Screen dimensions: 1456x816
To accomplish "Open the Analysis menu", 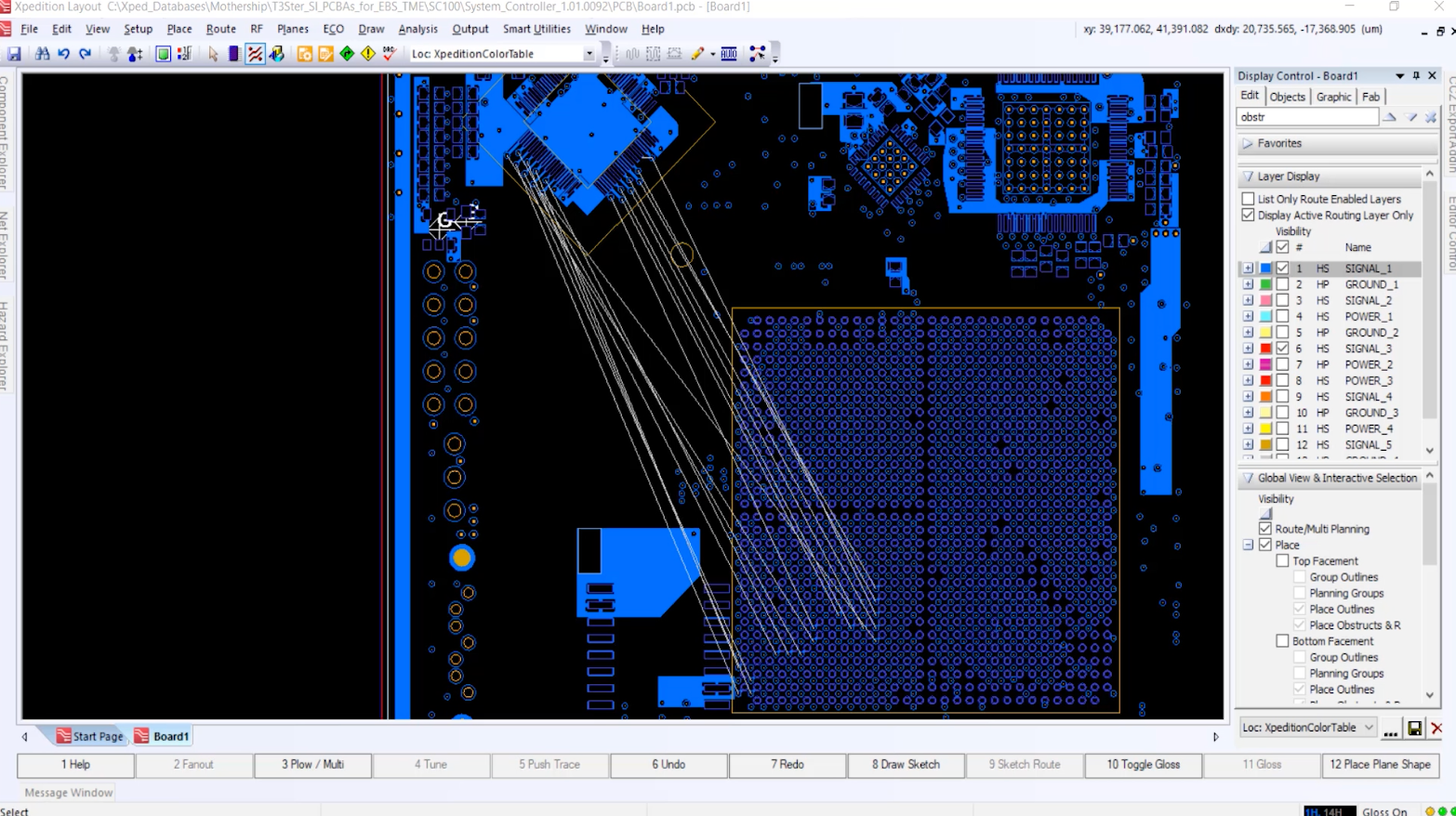I will pos(417,29).
